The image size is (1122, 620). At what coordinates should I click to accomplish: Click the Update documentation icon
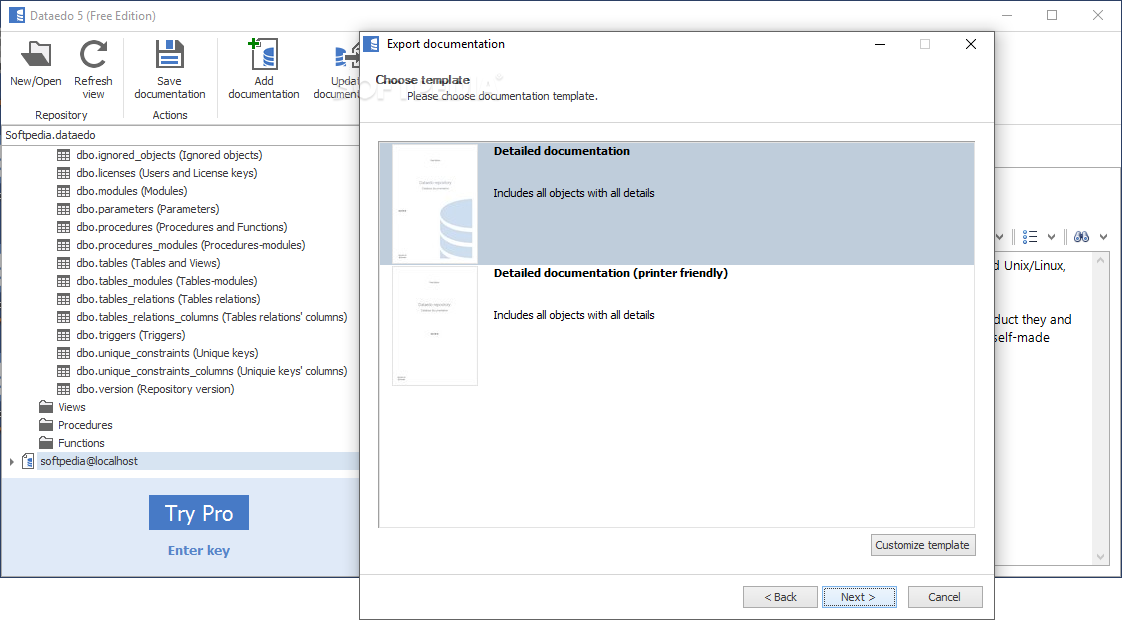[x=347, y=57]
